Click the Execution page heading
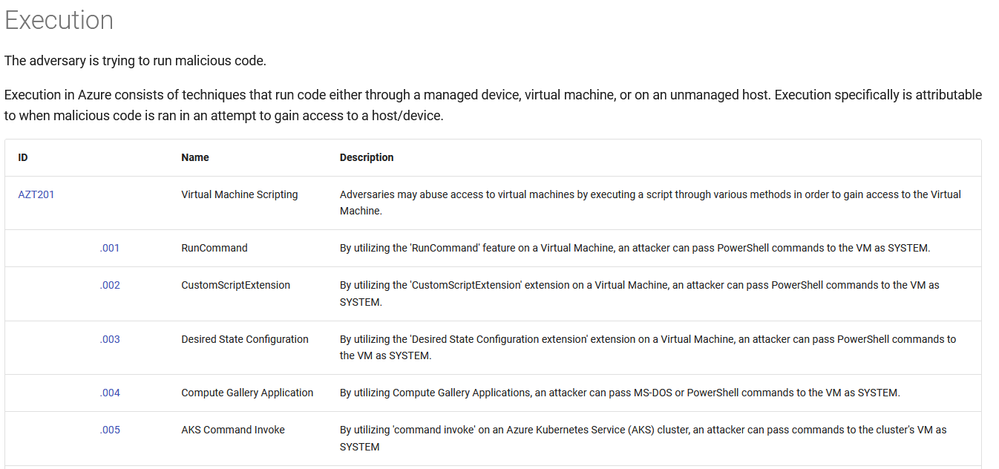 (59, 20)
